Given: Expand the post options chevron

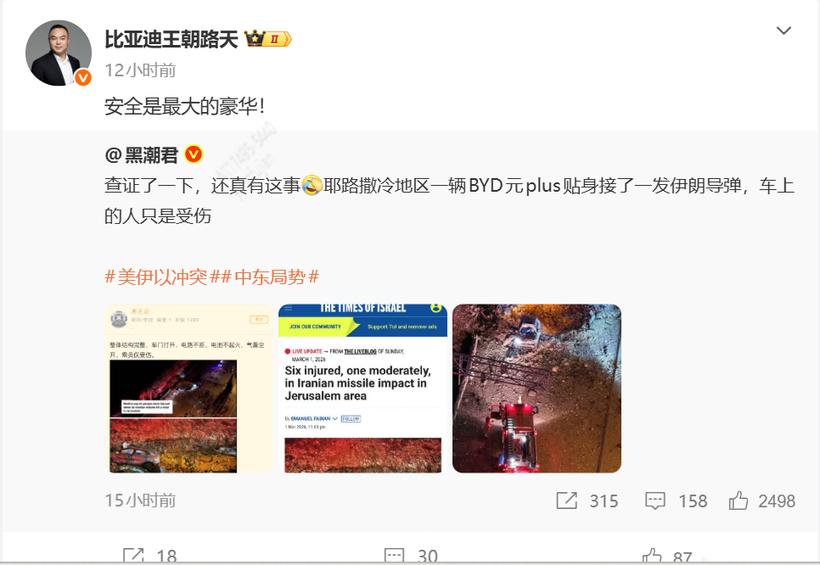Looking at the screenshot, I should [x=783, y=31].
